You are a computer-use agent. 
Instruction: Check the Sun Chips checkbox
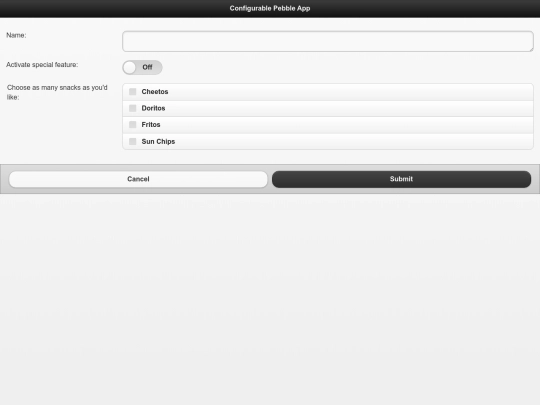(133, 141)
